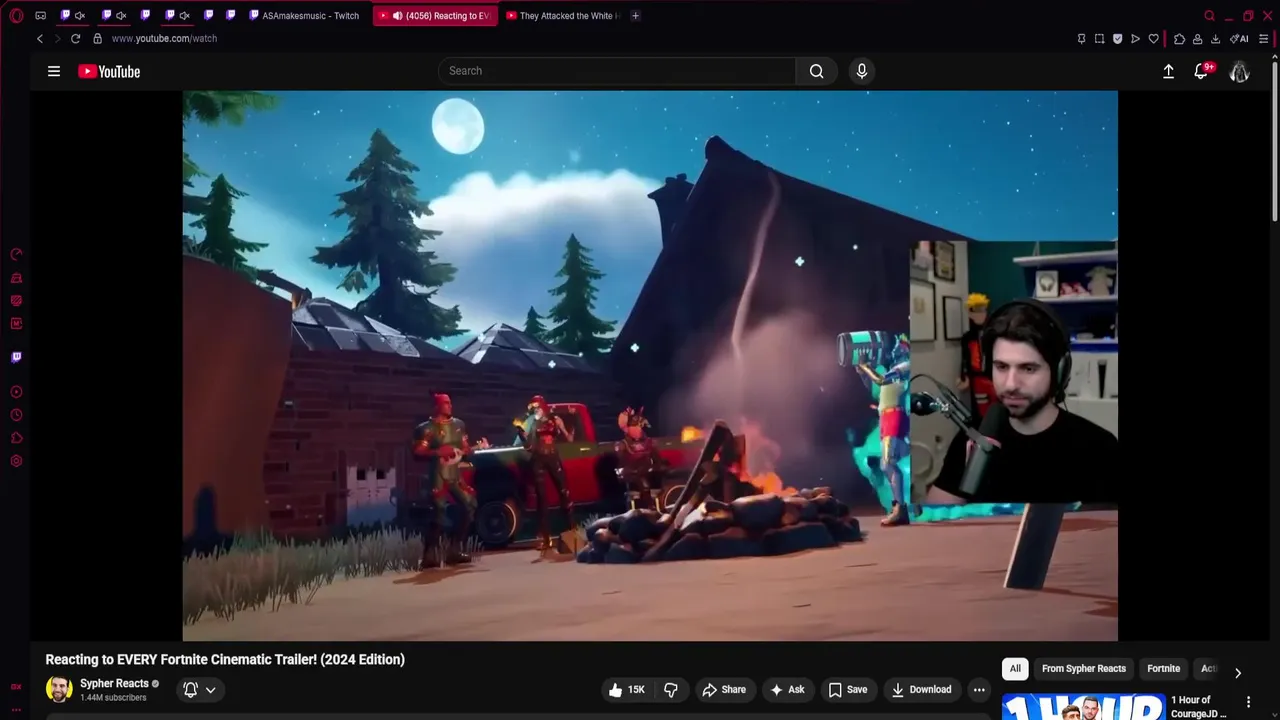The image size is (1280, 720).
Task: Open browser downloads icon
Action: 1215,38
